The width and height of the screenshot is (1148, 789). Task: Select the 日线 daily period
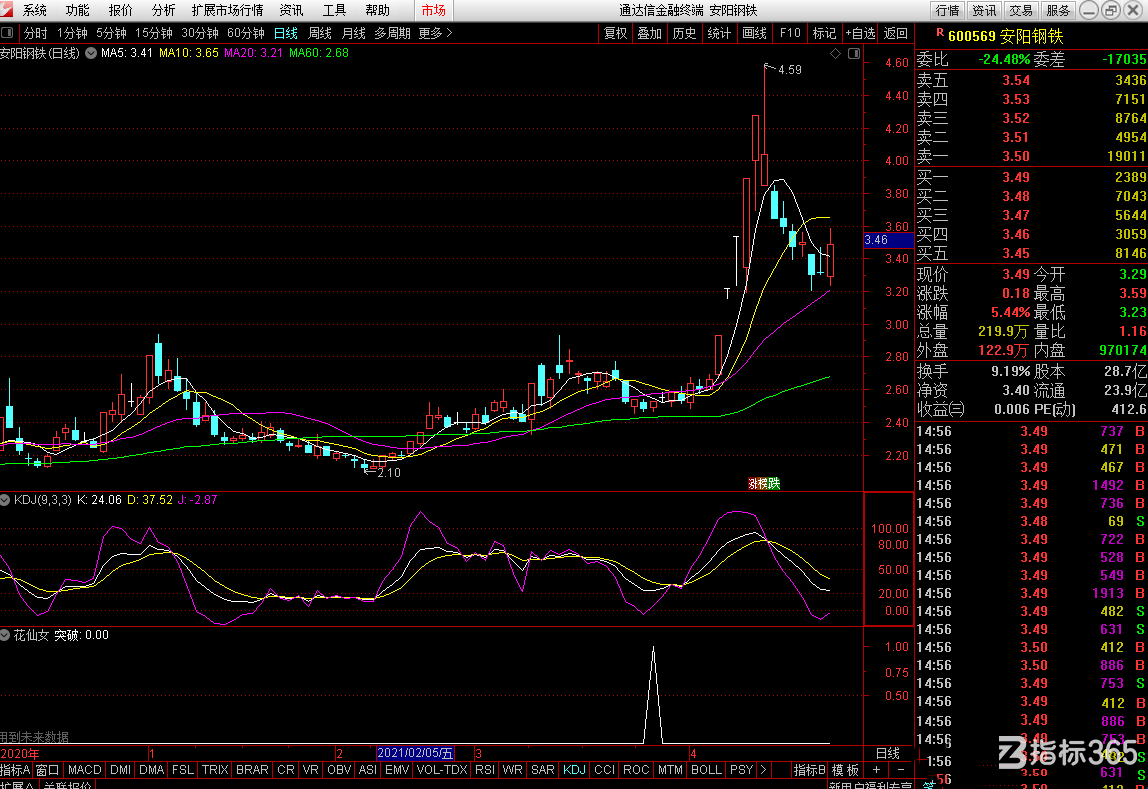click(x=286, y=33)
